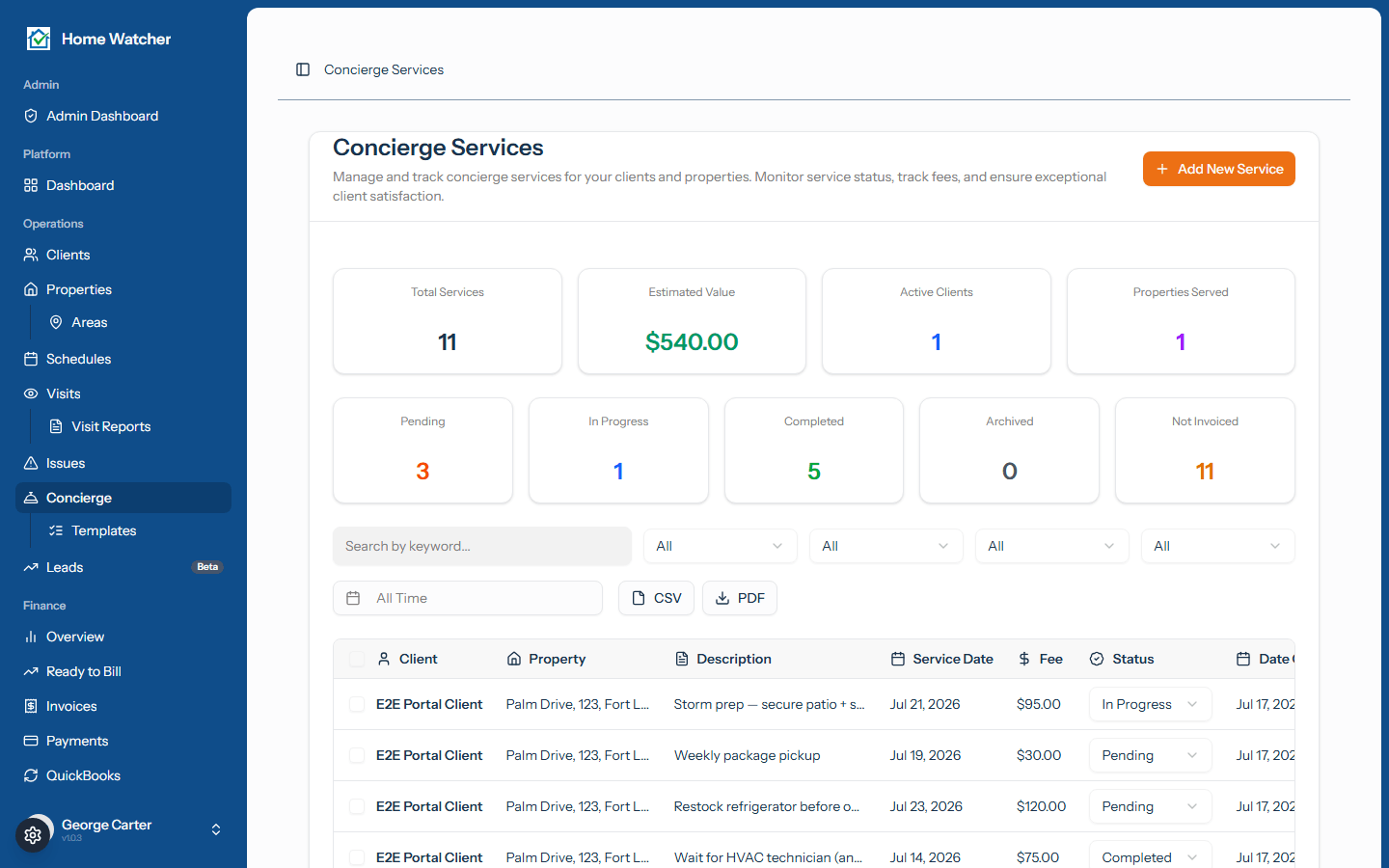Click the person icon in Client column header
The image size is (1389, 868).
pos(384,659)
